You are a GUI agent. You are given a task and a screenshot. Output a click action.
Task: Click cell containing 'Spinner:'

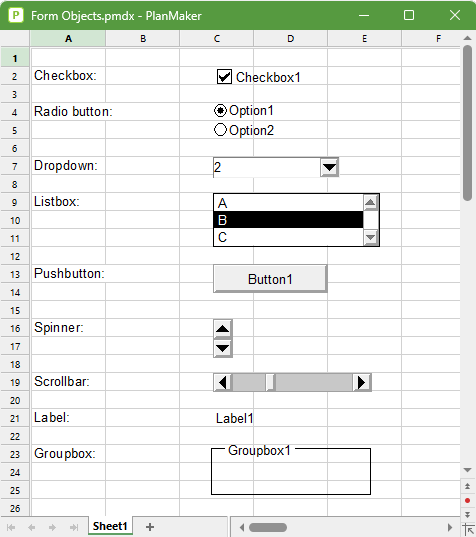click(x=68, y=328)
